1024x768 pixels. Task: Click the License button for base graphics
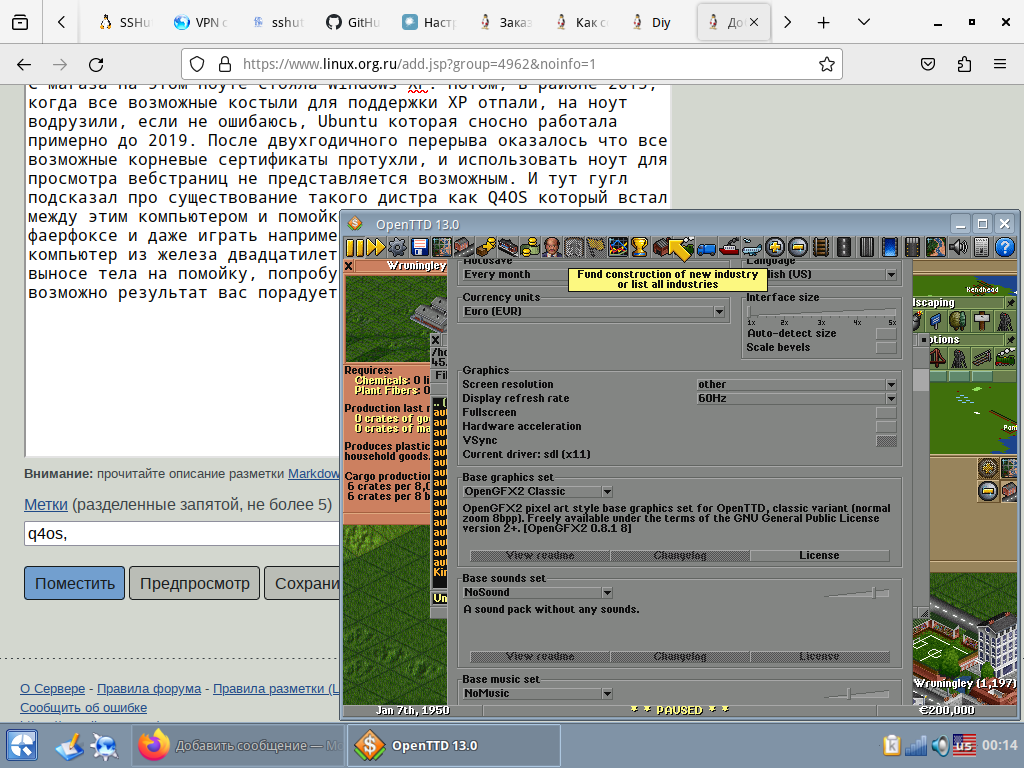tap(819, 556)
